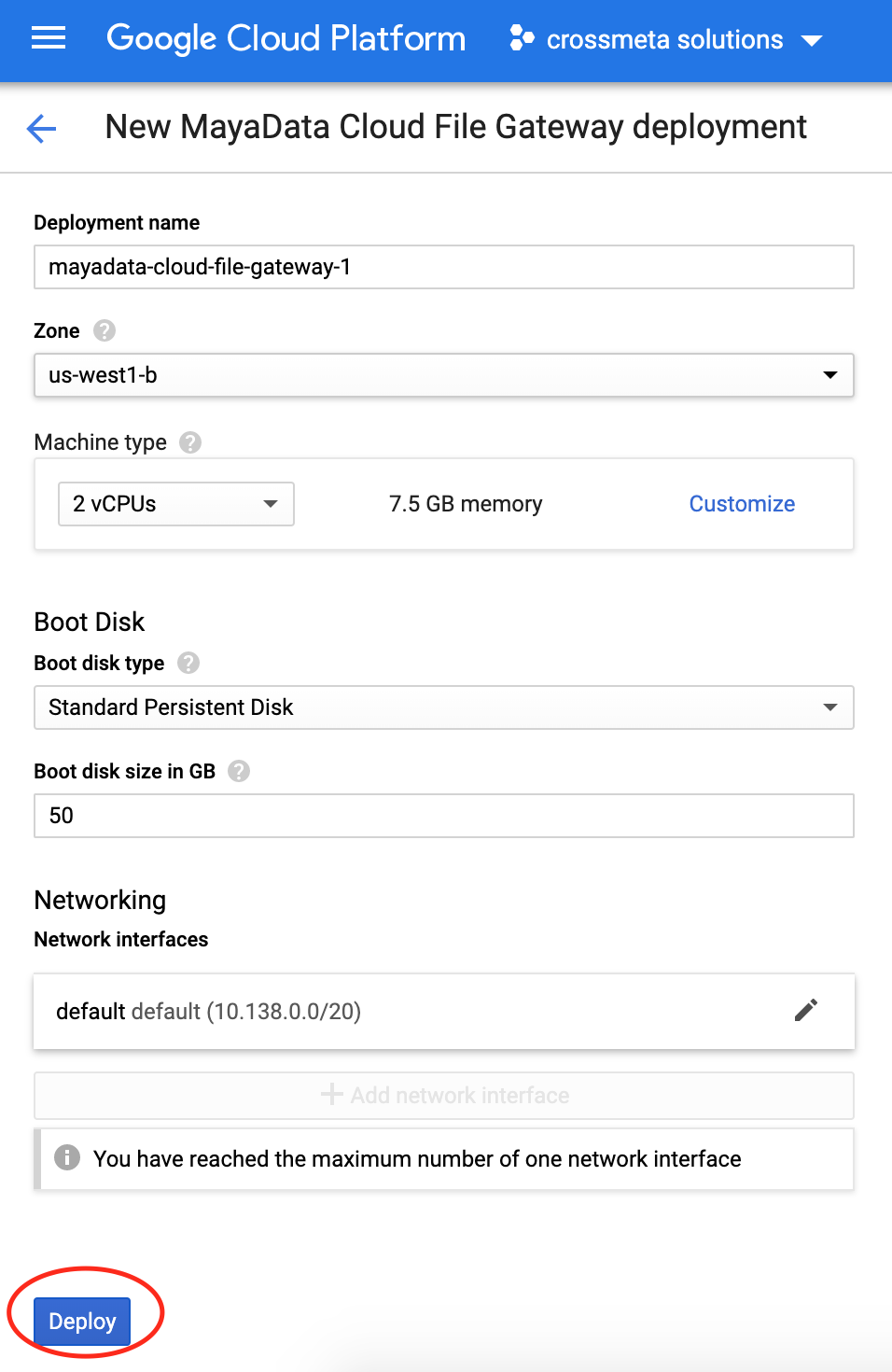Open the 2 vCPUs machine dropdown

coord(176,504)
